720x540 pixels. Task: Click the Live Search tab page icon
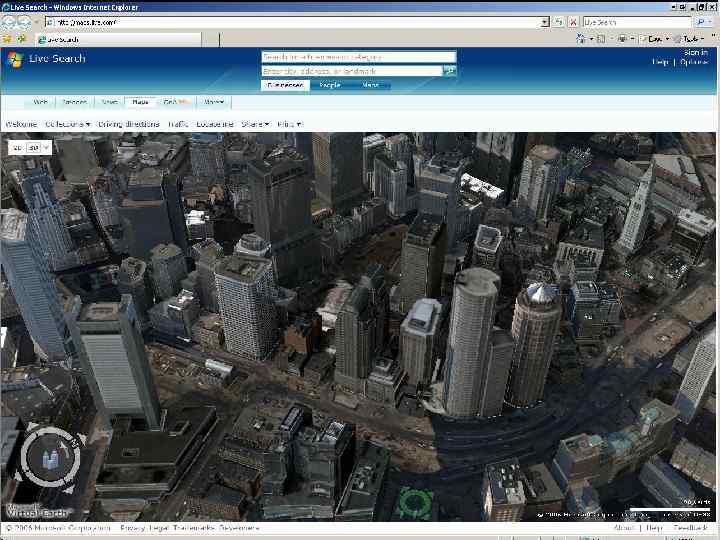(42, 40)
